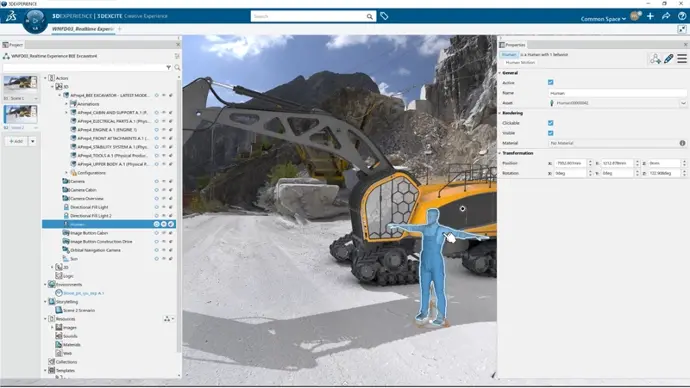Click the Human Motion behavior label
Image resolution: width=690 pixels, height=388 pixels.
click(x=520, y=62)
